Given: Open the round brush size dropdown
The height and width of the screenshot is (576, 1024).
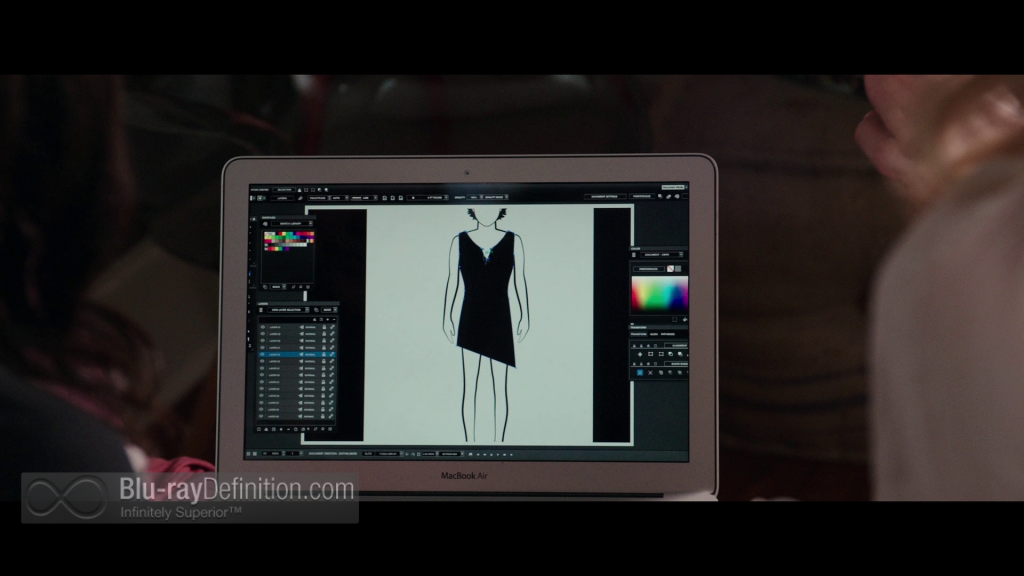Looking at the screenshot, I should point(428,198).
